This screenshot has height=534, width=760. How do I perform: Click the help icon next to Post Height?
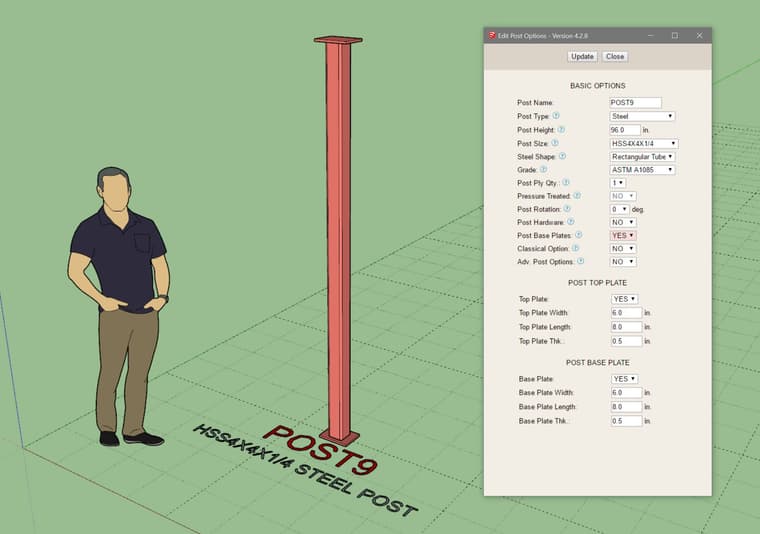pyautogui.click(x=561, y=129)
